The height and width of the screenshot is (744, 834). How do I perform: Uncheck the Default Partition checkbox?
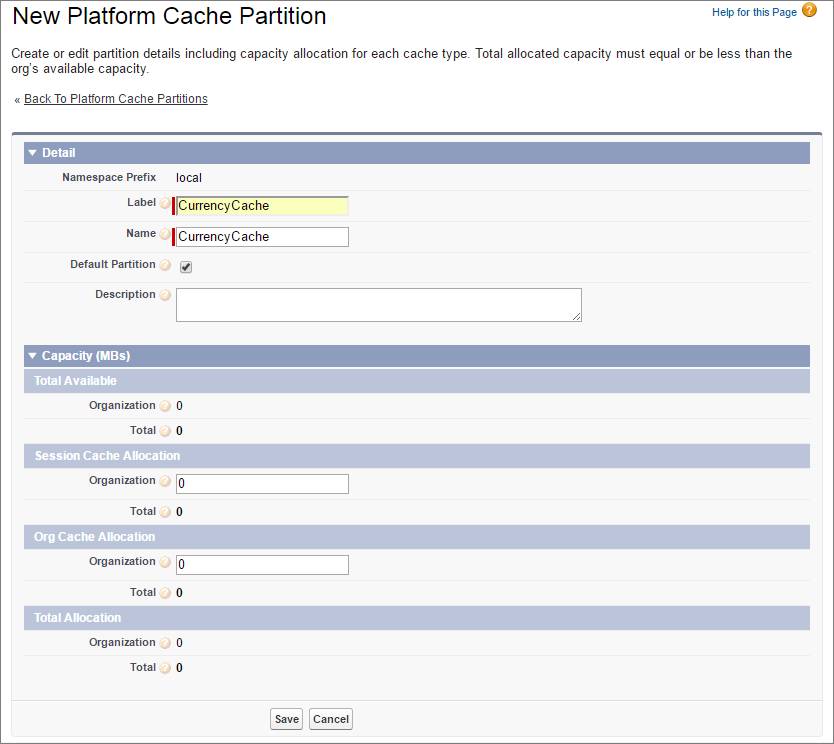pos(186,267)
